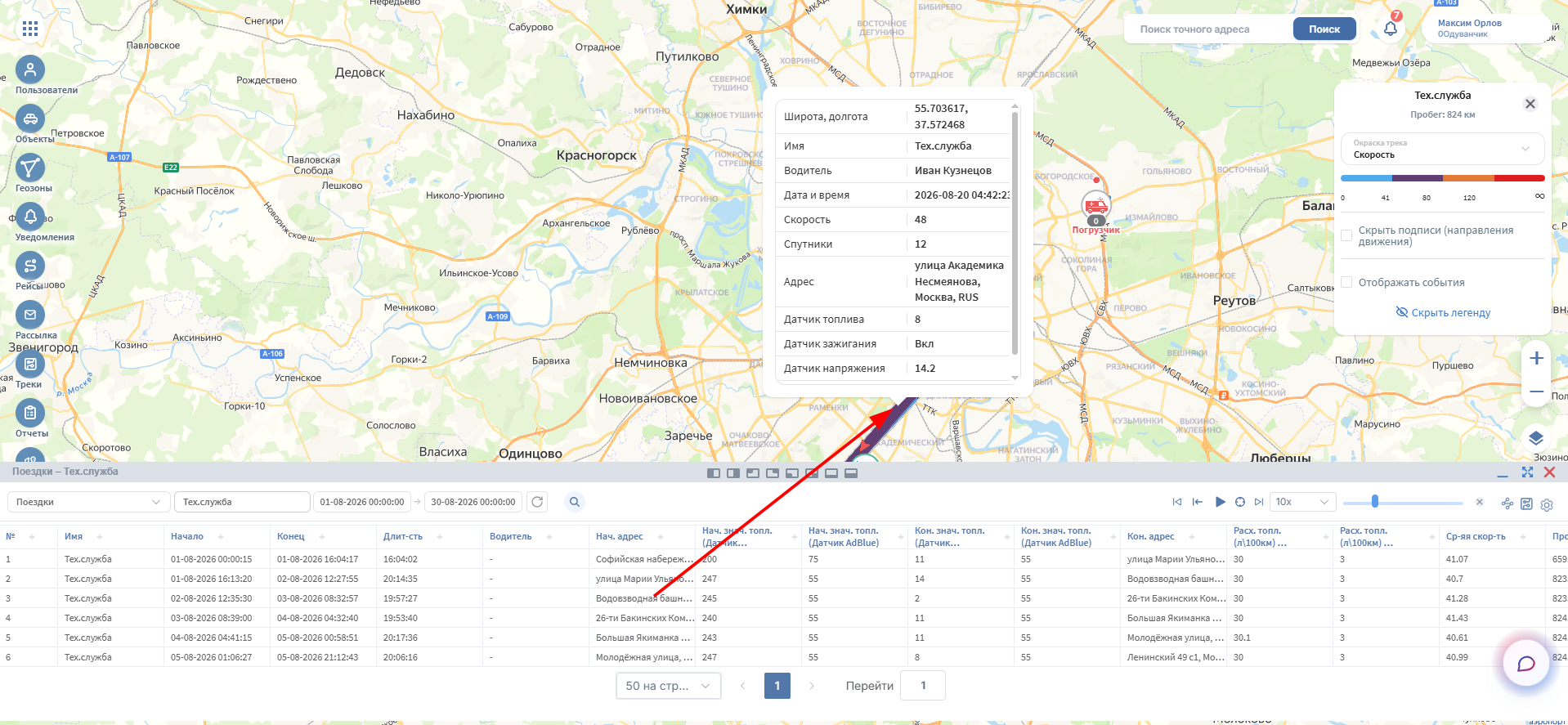Refresh the trips report
1568x725 pixels.
(537, 502)
